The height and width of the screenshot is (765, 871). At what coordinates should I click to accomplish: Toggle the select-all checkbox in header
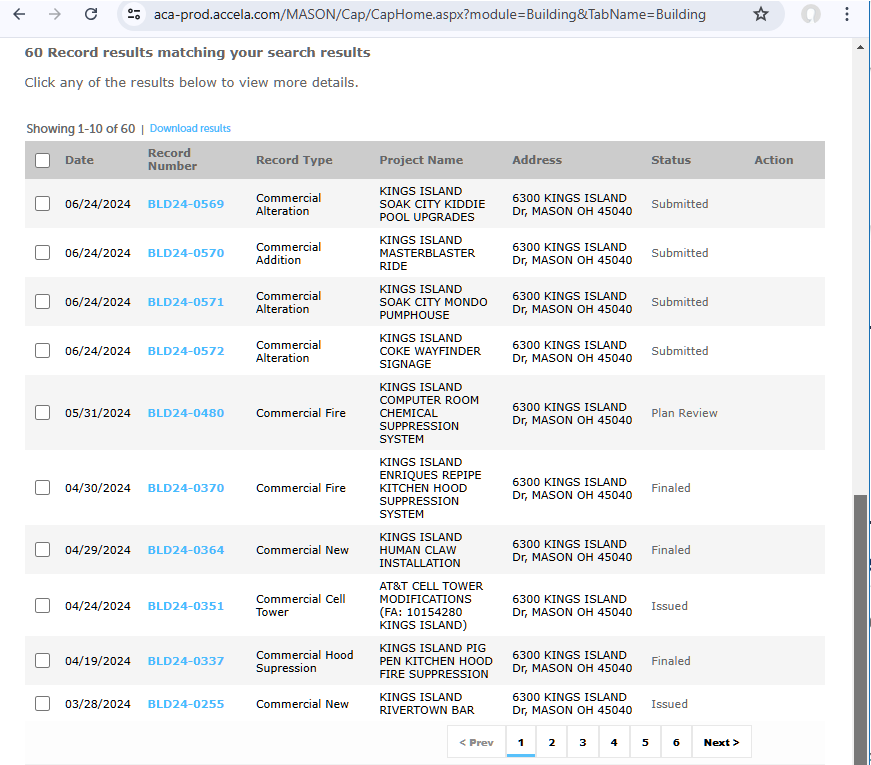[x=42, y=160]
